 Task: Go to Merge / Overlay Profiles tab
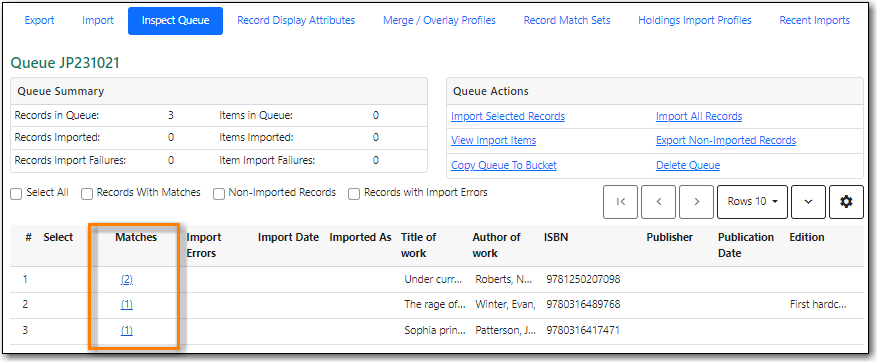(x=439, y=21)
